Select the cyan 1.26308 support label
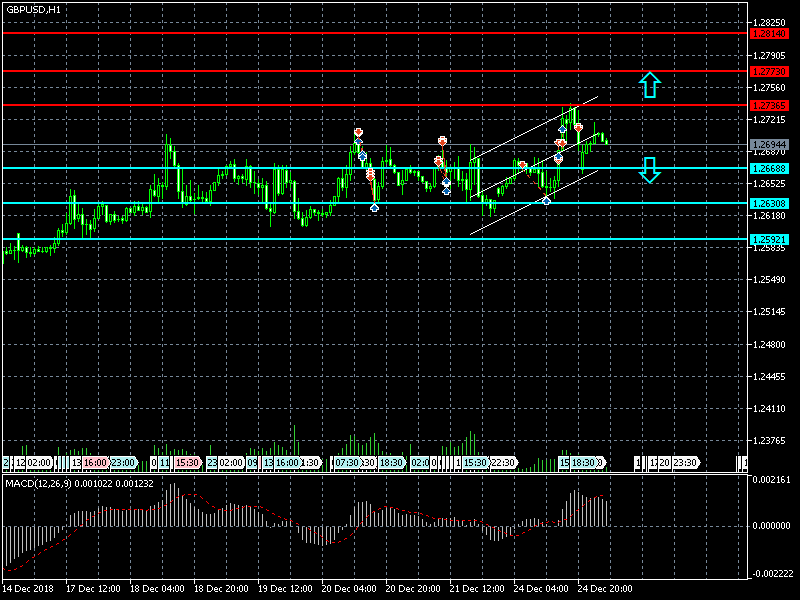The height and width of the screenshot is (600, 800). pos(768,203)
